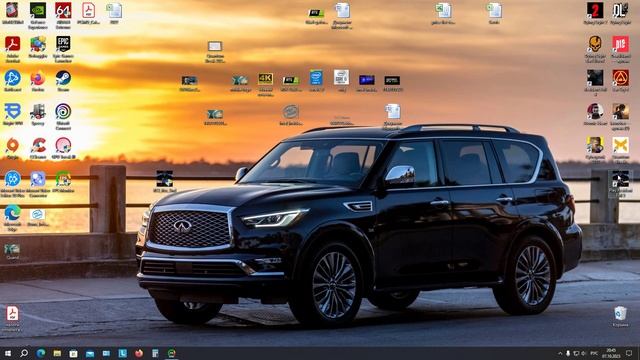Image resolution: width=640 pixels, height=360 pixels.
Task: Open the microphone indicator in the tray
Action: point(568,353)
